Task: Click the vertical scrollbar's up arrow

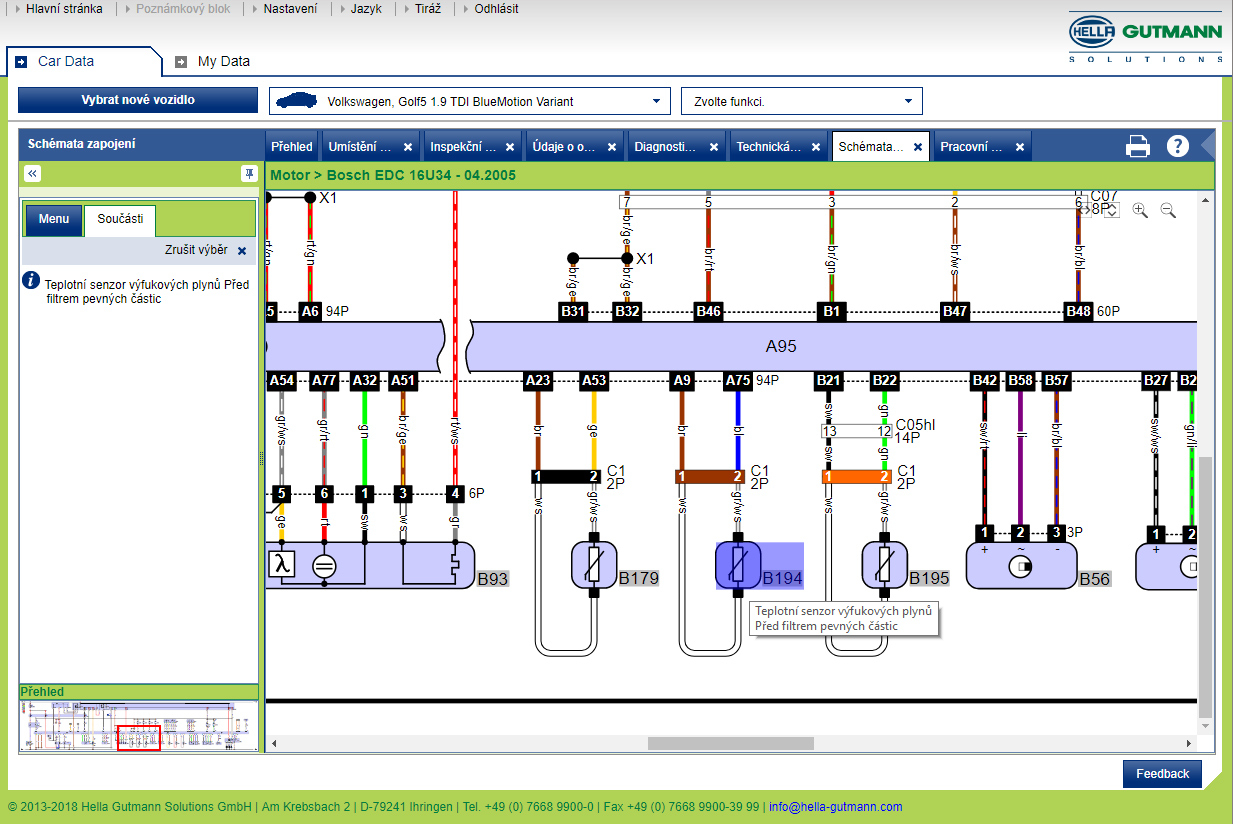Action: click(x=1205, y=200)
